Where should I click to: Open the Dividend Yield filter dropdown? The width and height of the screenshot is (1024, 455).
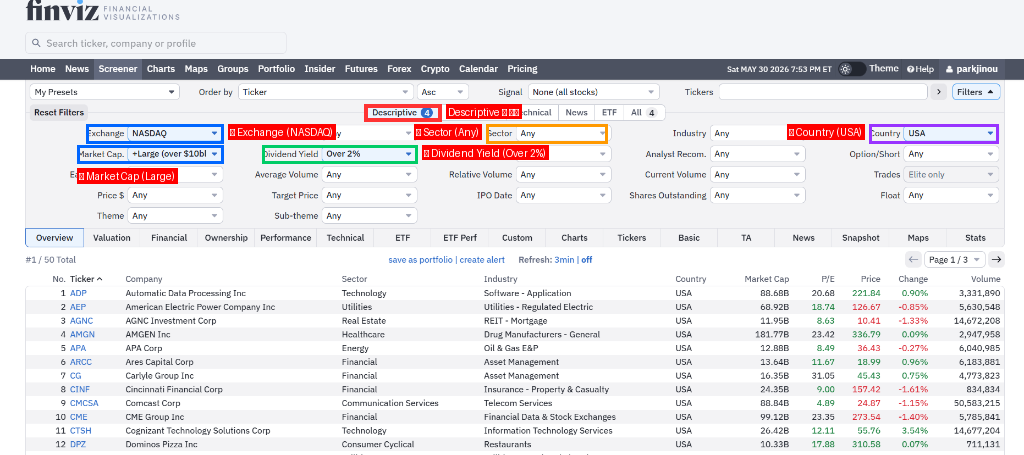coord(370,154)
